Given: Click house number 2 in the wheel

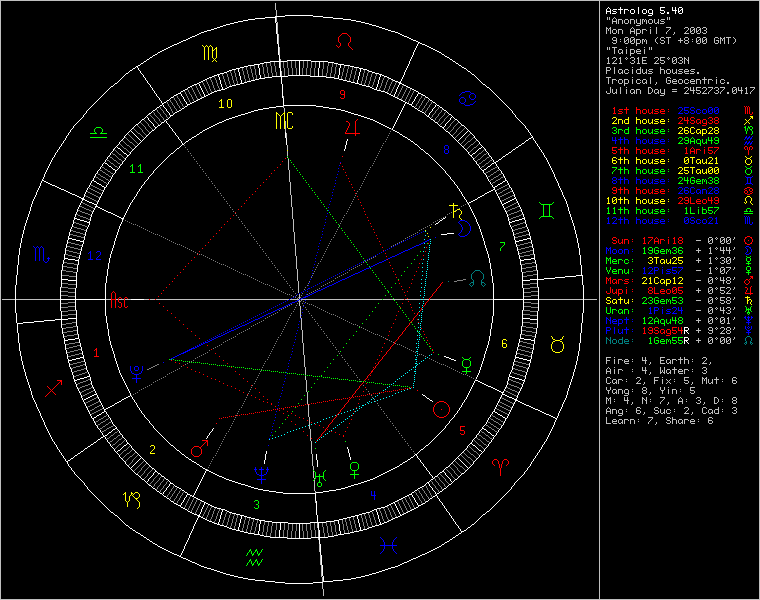Looking at the screenshot, I should [x=152, y=450].
